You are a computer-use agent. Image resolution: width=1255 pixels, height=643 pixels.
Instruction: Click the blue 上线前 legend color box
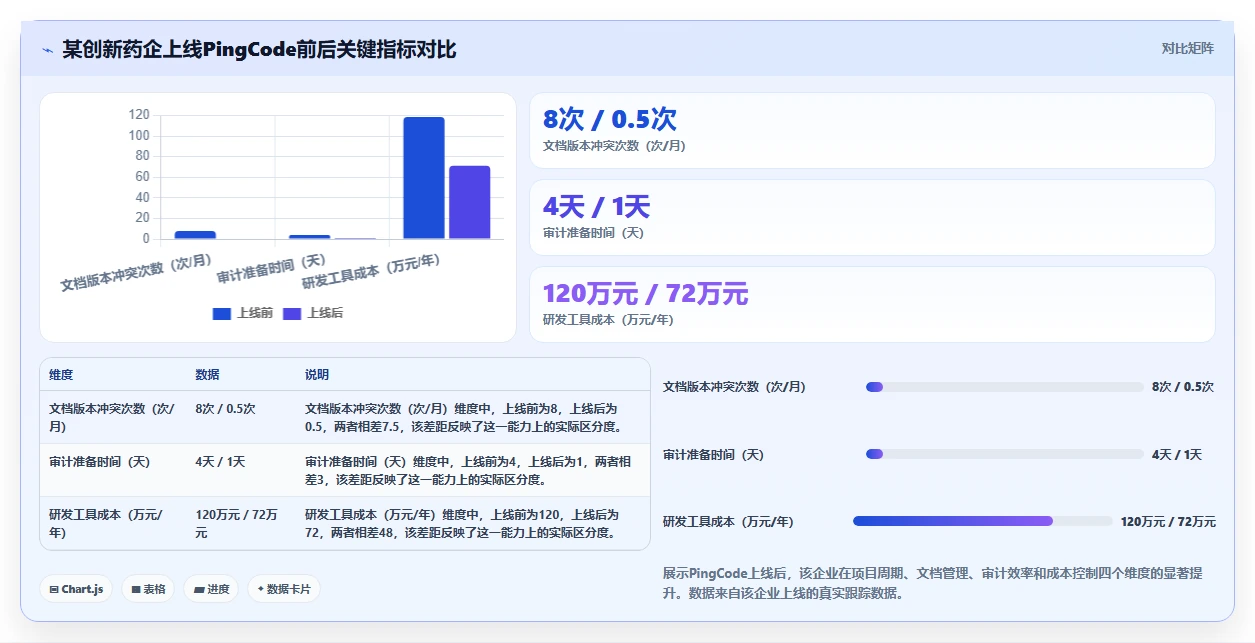pyautogui.click(x=222, y=313)
